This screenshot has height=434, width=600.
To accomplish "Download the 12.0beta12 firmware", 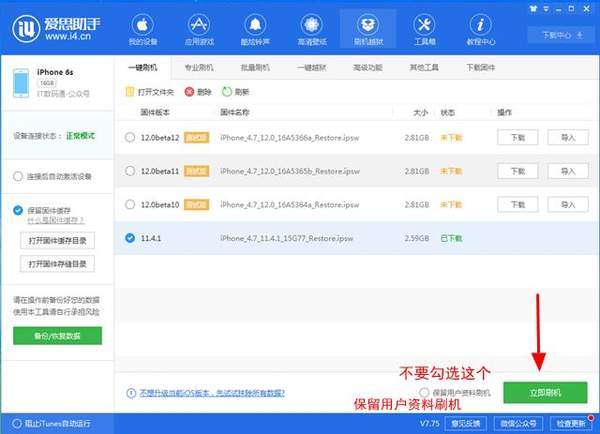I will point(518,137).
